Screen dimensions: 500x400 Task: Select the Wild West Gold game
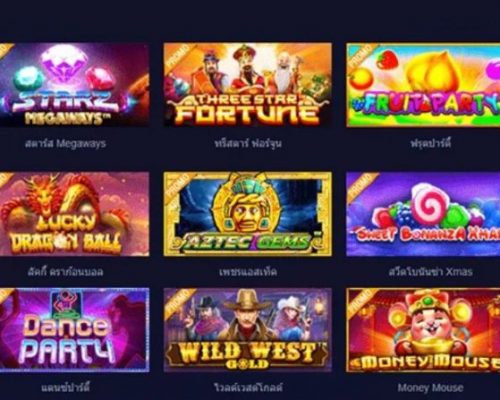coord(248,330)
